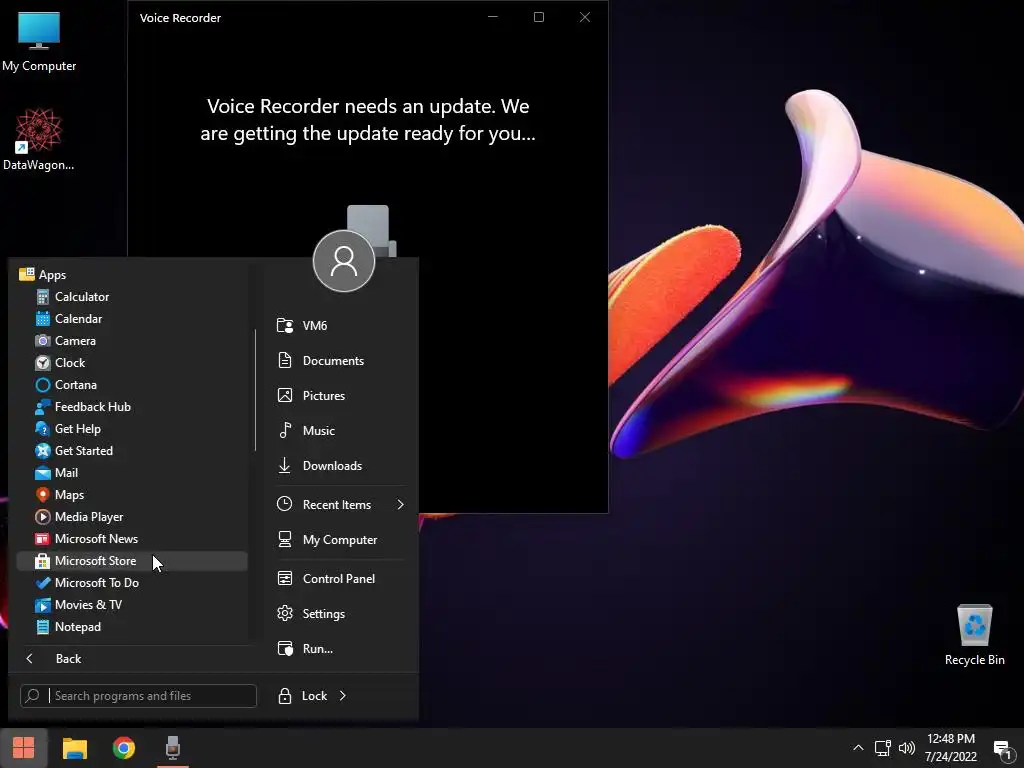The height and width of the screenshot is (768, 1024).
Task: Start the Clock app
Action: pos(132,362)
